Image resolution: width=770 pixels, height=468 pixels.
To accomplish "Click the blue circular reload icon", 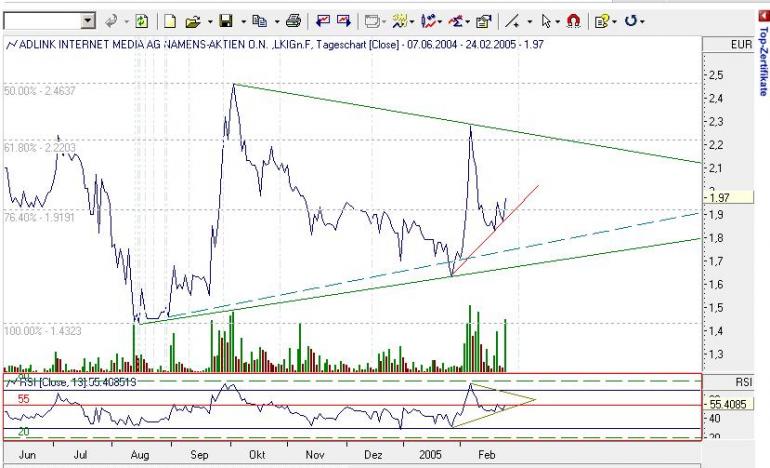I will point(631,21).
